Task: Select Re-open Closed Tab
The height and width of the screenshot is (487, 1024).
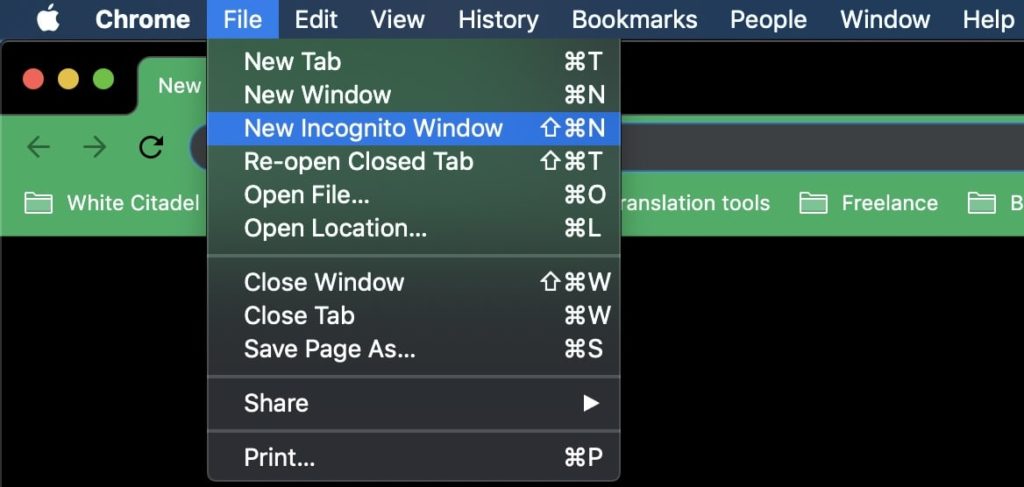Action: 413,162
